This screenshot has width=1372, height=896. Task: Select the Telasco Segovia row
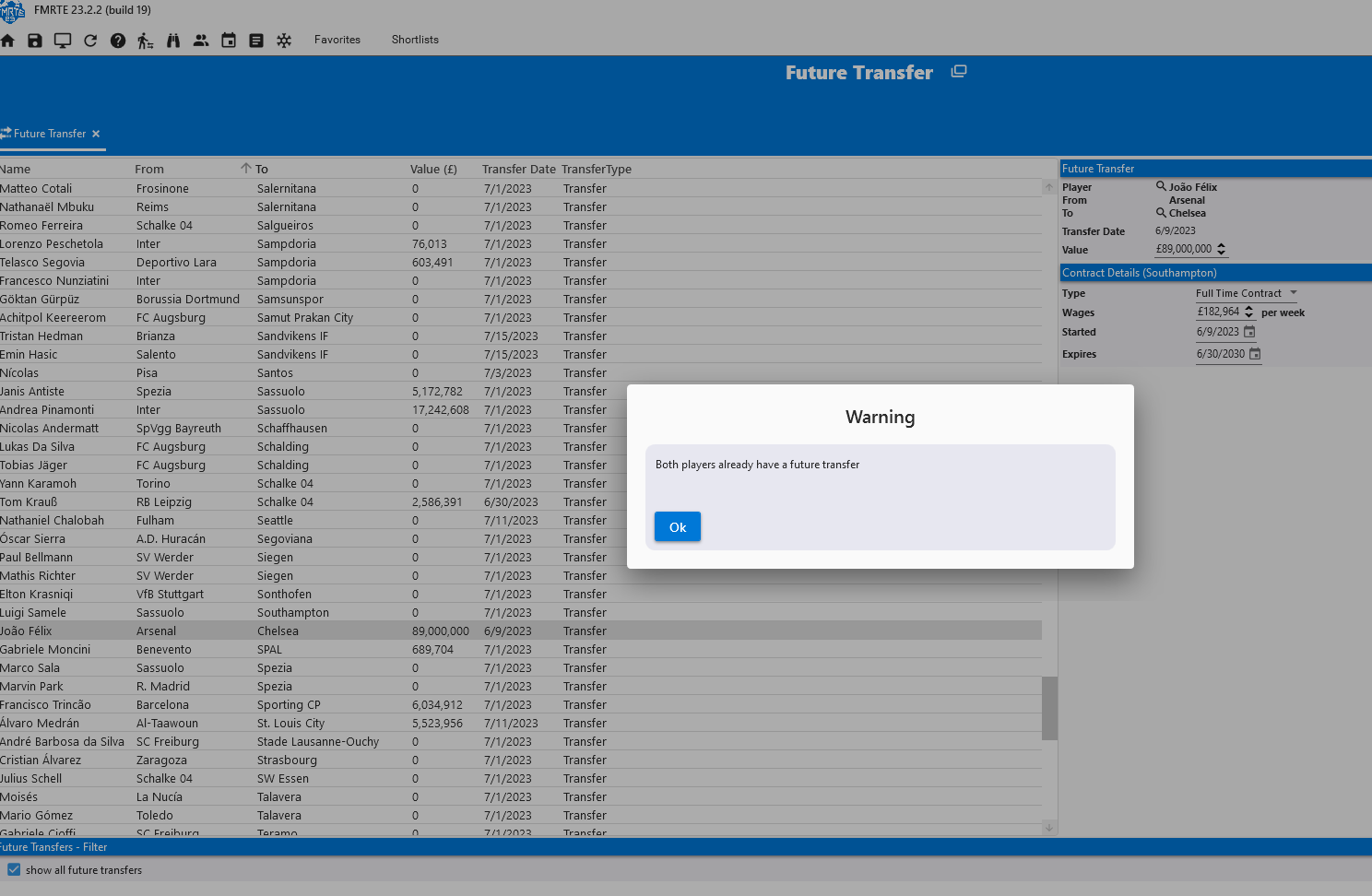[521, 262]
